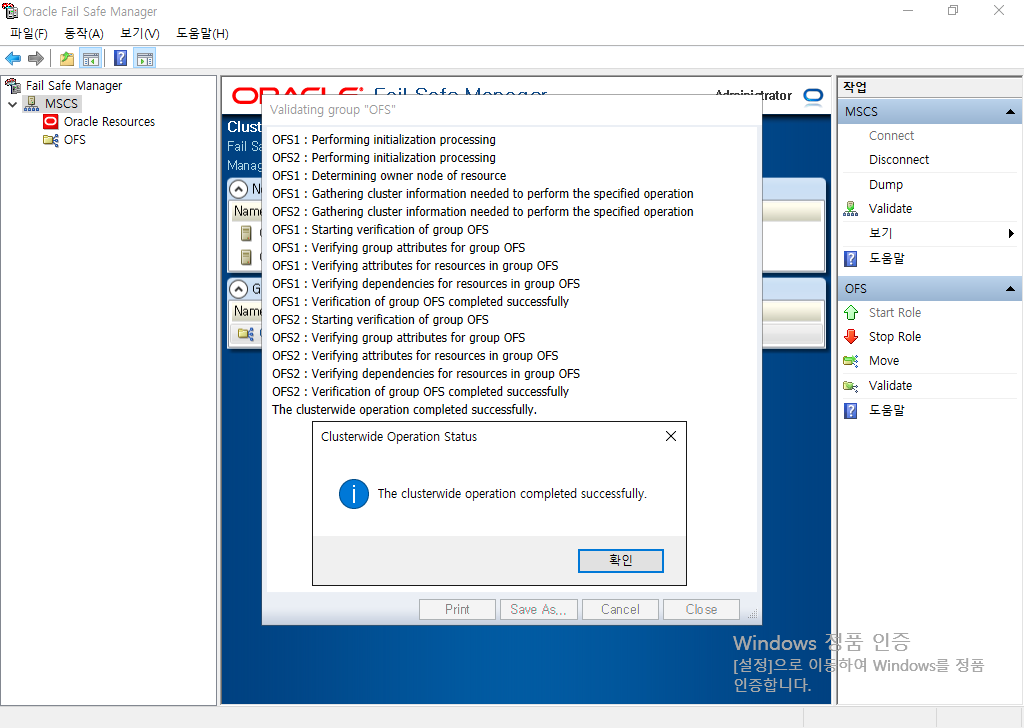
Task: Maximize the Oracle Fail Safe Manager window
Action: pos(953,10)
